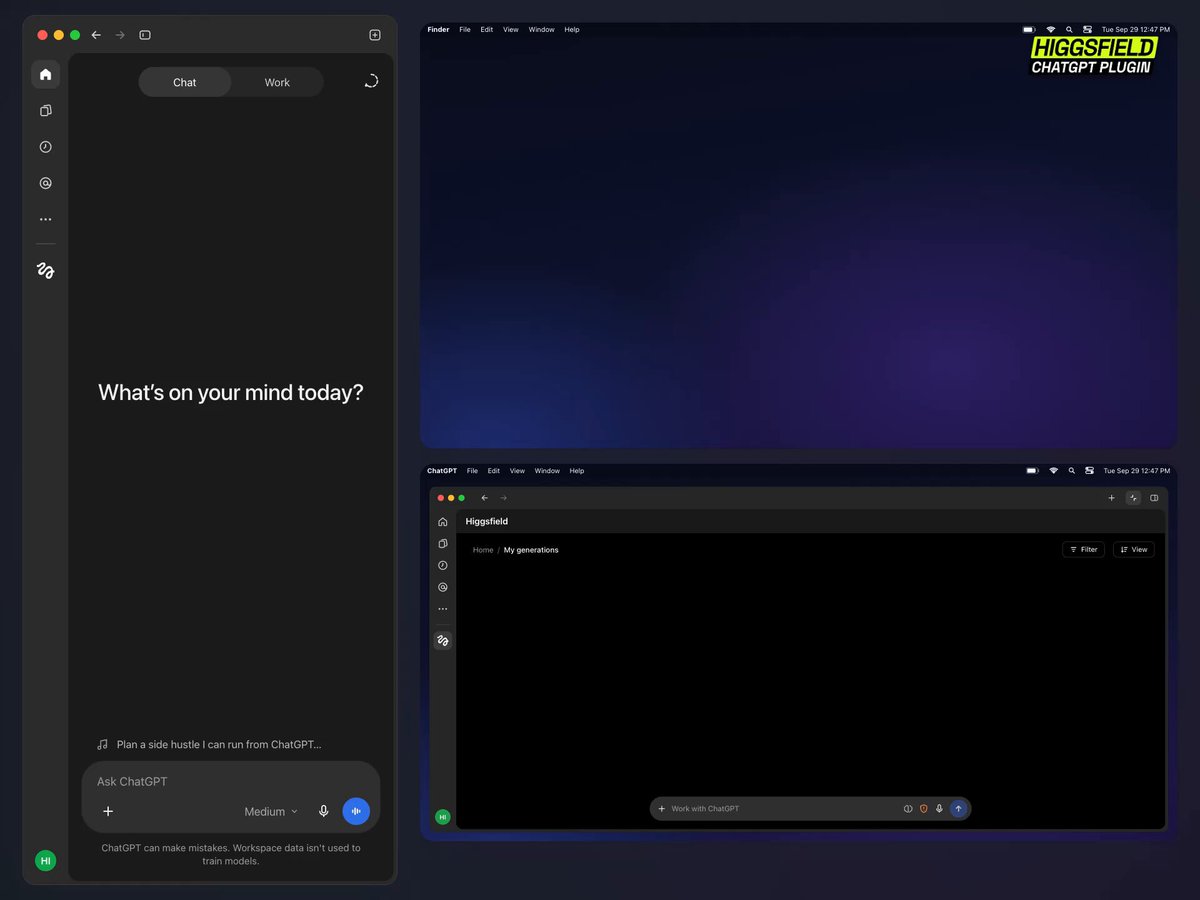1200x900 pixels.
Task: Click the microphone in the Work with ChatGPT bar
Action: click(x=939, y=809)
